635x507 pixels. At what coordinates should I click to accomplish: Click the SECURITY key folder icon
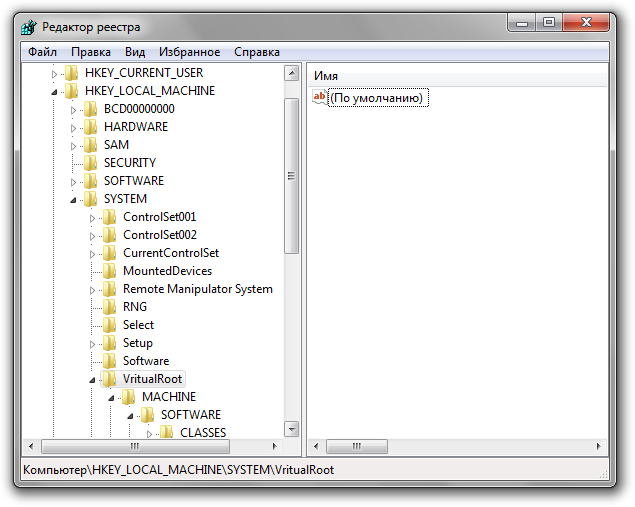[90, 163]
